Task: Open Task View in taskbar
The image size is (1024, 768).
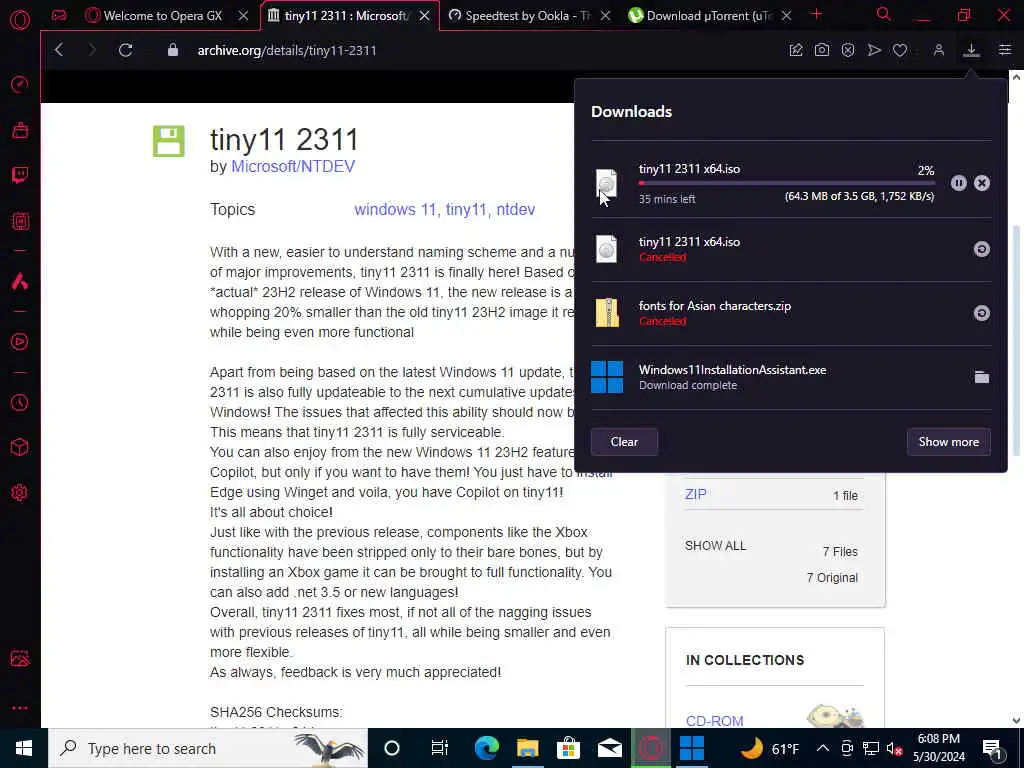Action: (x=440, y=748)
